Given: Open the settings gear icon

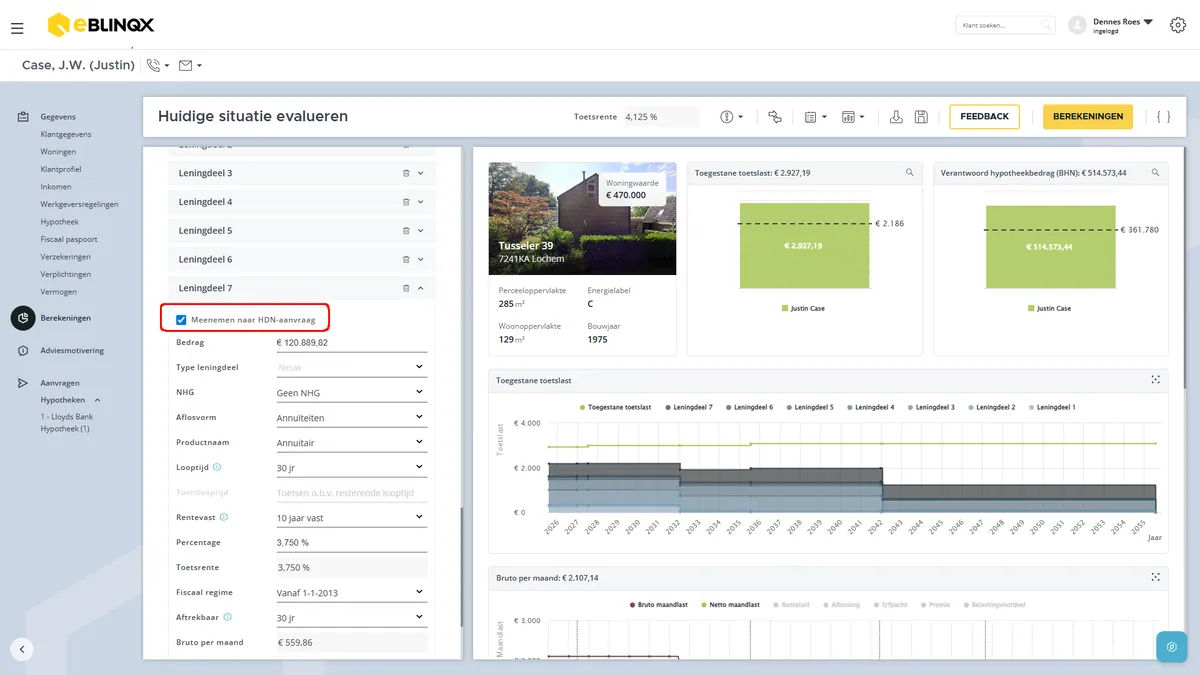Looking at the screenshot, I should pyautogui.click(x=1177, y=25).
